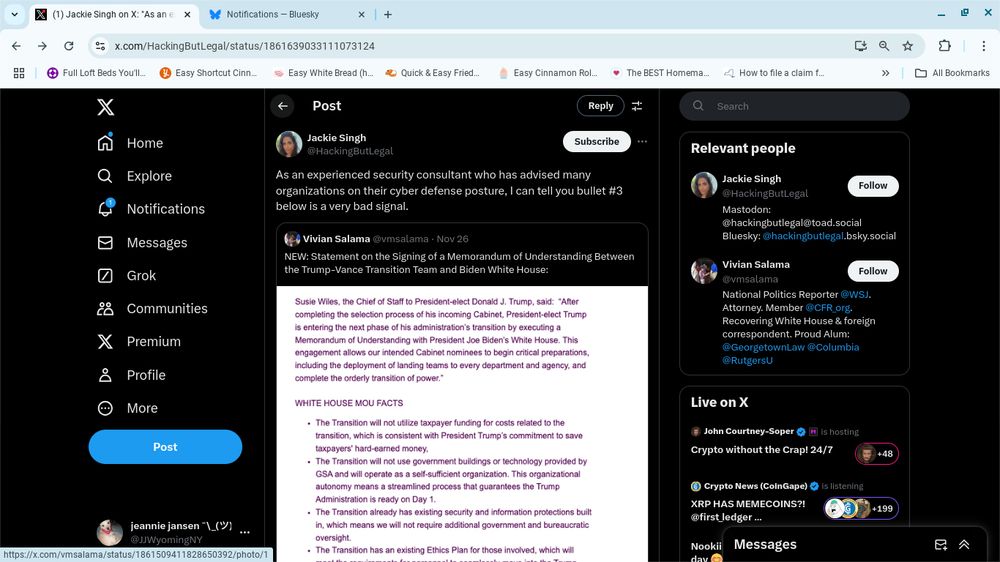Open the Extensions puzzle icon
The height and width of the screenshot is (562, 1000).
pyautogui.click(x=945, y=46)
